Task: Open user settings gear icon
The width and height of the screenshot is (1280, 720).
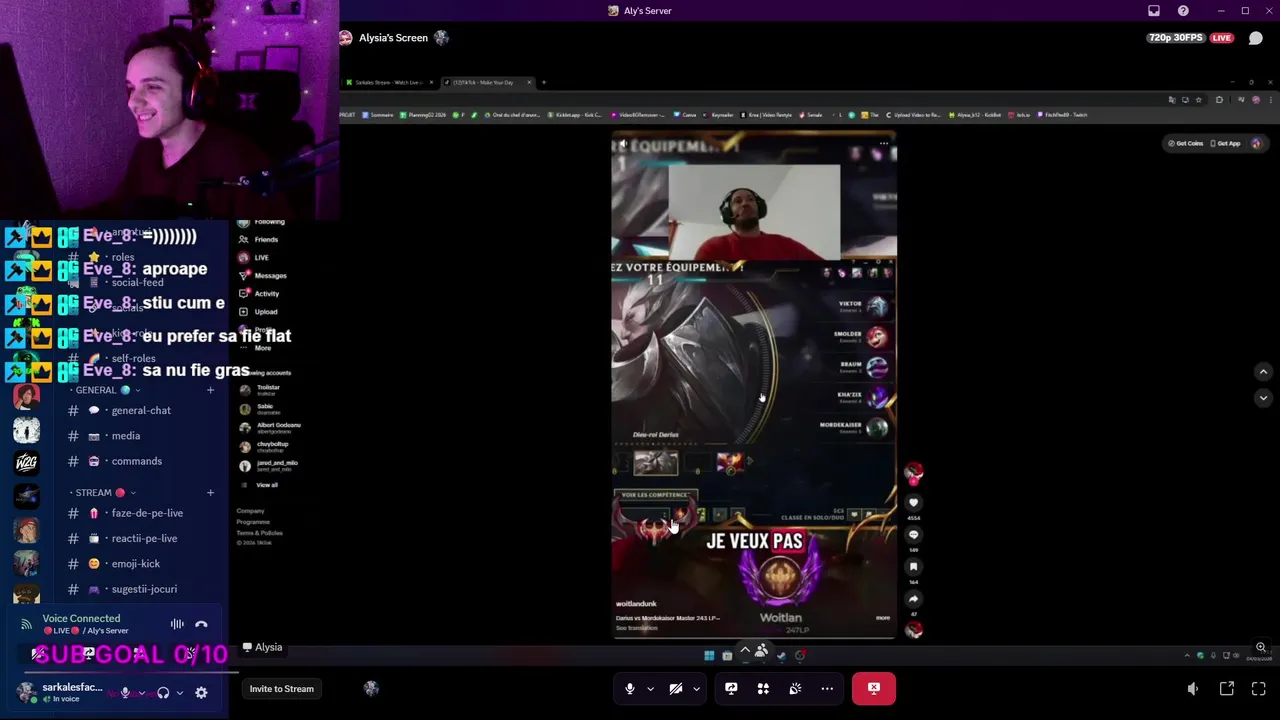Action: (x=201, y=693)
